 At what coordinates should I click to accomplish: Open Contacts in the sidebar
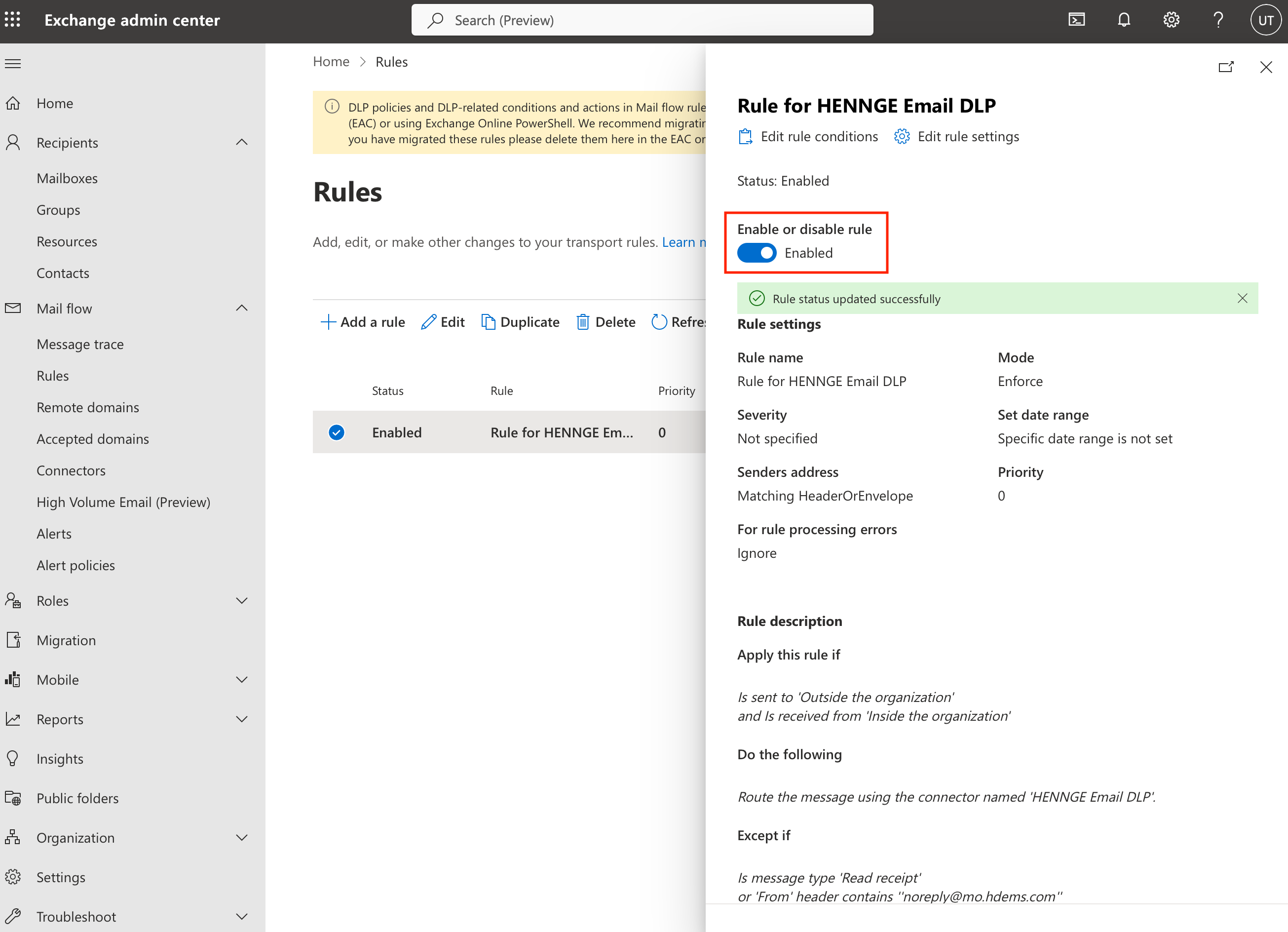(x=63, y=273)
